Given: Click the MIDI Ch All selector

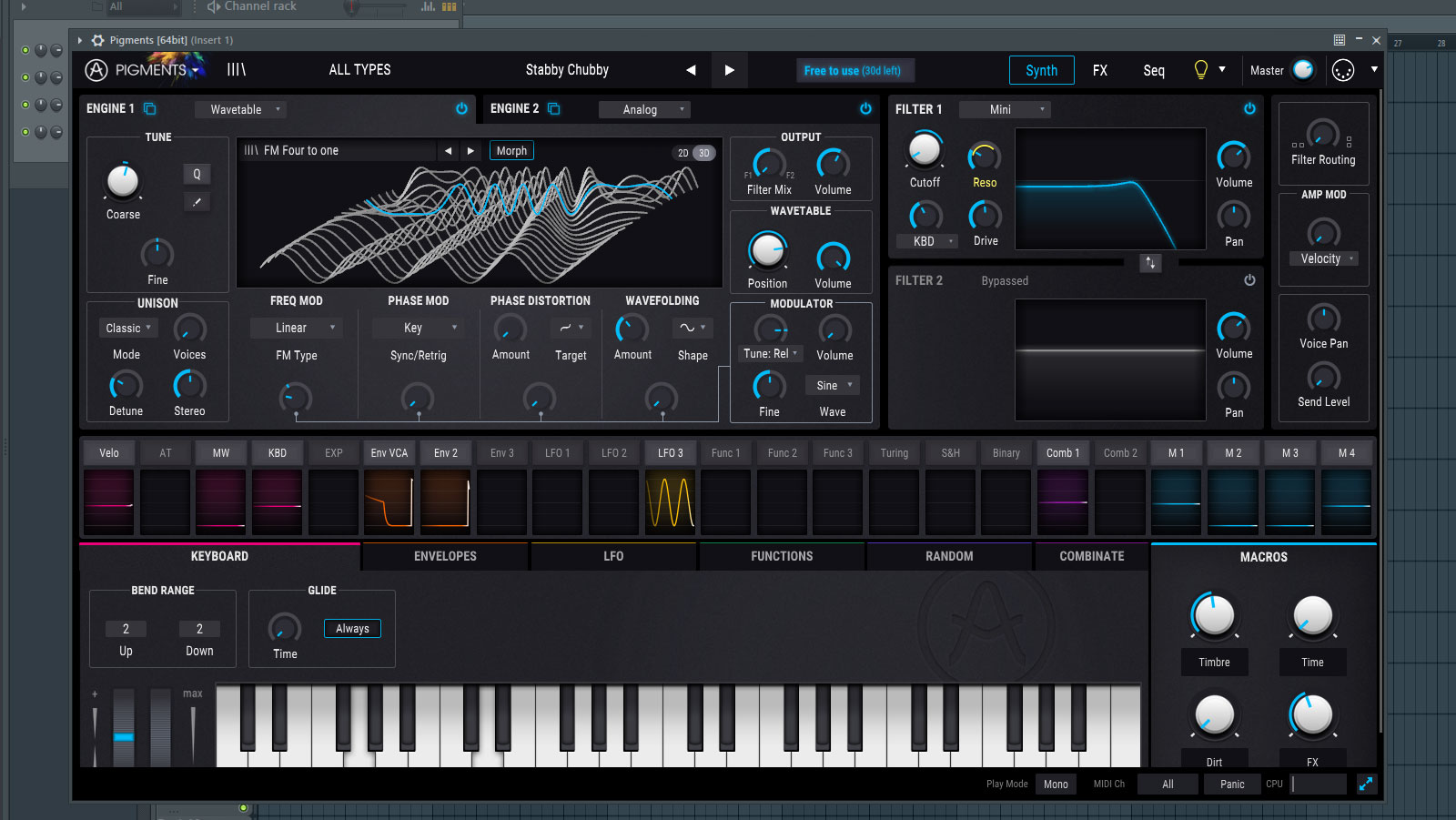Looking at the screenshot, I should pyautogui.click(x=1168, y=784).
